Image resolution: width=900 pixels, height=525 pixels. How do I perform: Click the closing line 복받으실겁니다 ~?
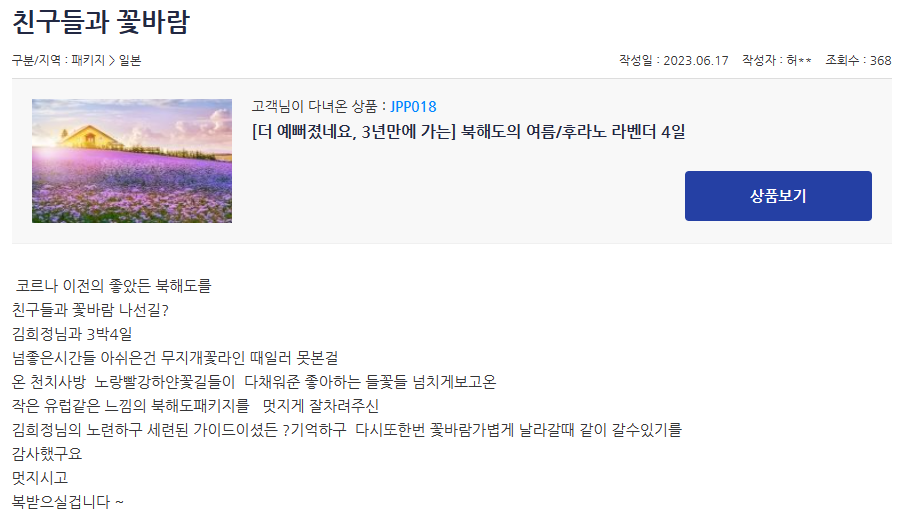(x=68, y=502)
